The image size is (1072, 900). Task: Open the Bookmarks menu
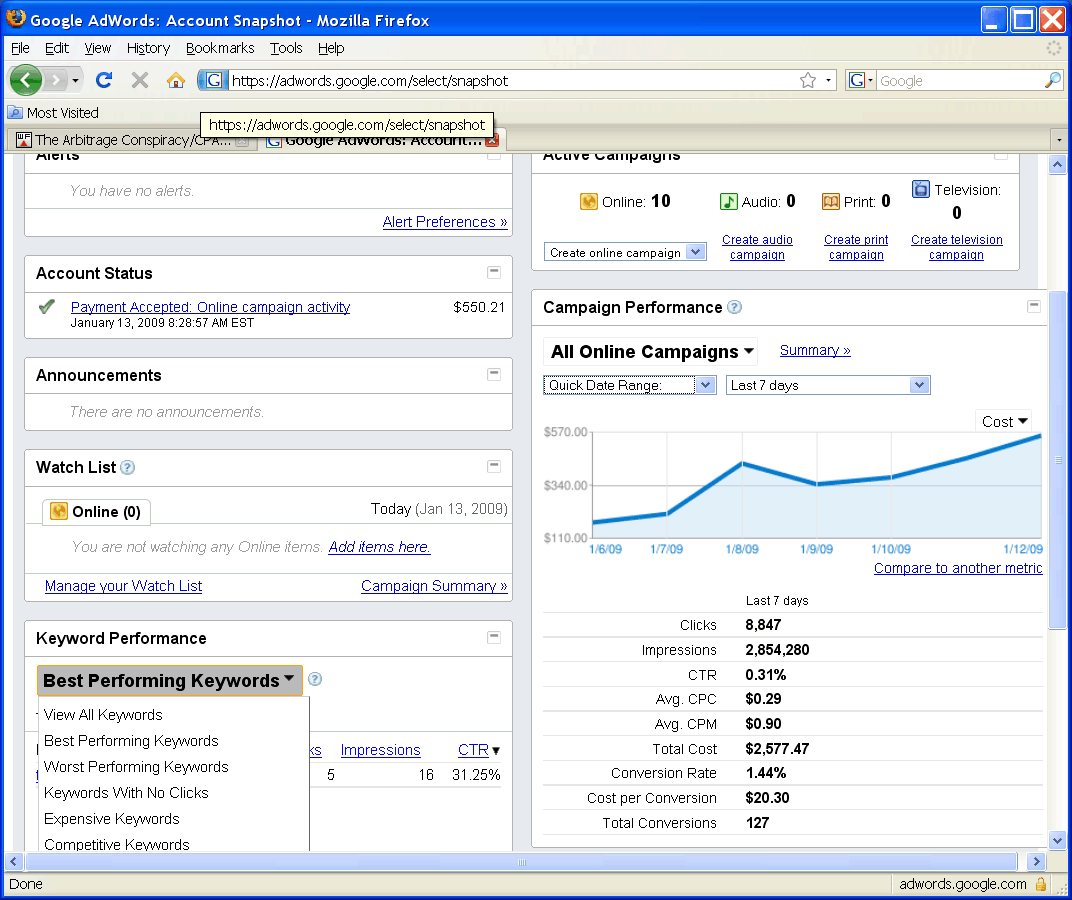(x=220, y=48)
